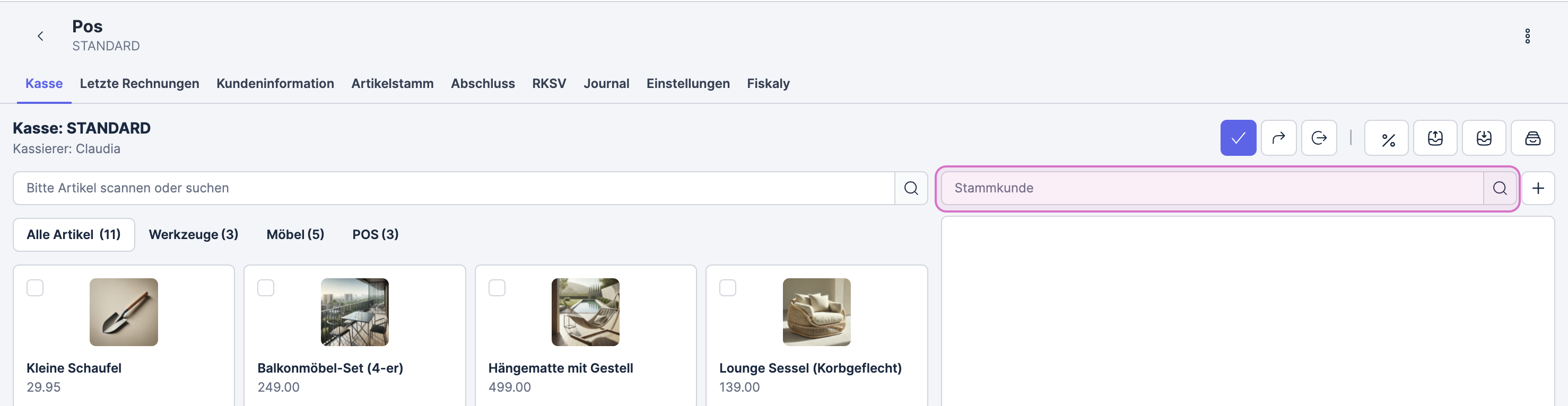
Task: Click the cash deposit download-tray icon
Action: 1483,138
